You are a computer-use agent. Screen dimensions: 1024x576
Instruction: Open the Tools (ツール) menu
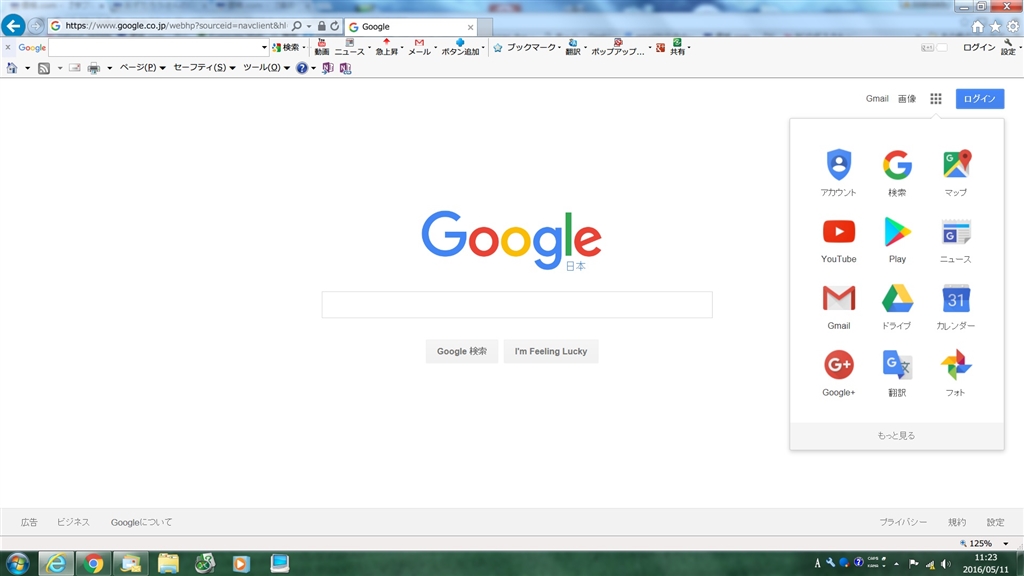click(266, 67)
